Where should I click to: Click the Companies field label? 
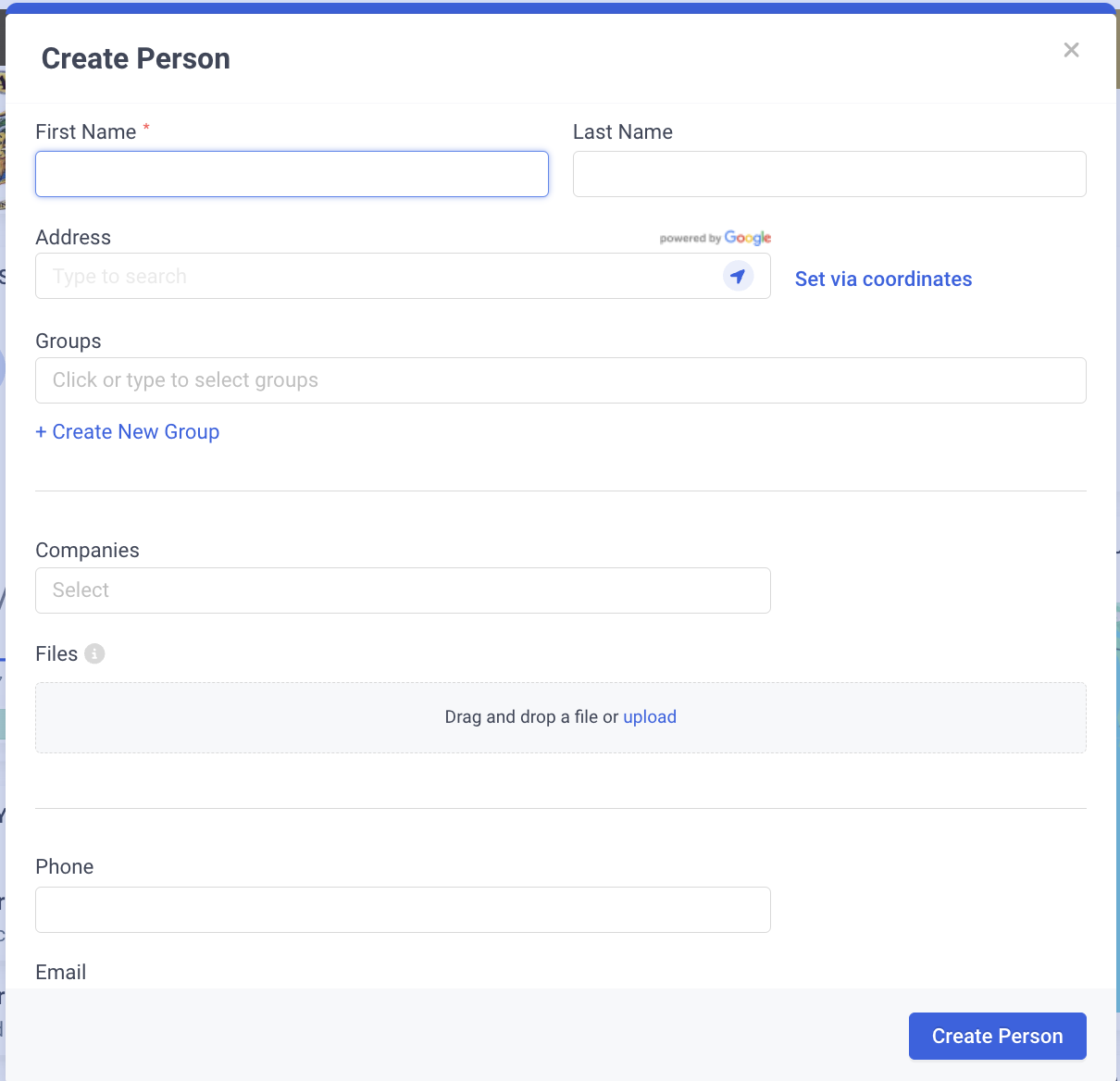[x=87, y=550]
